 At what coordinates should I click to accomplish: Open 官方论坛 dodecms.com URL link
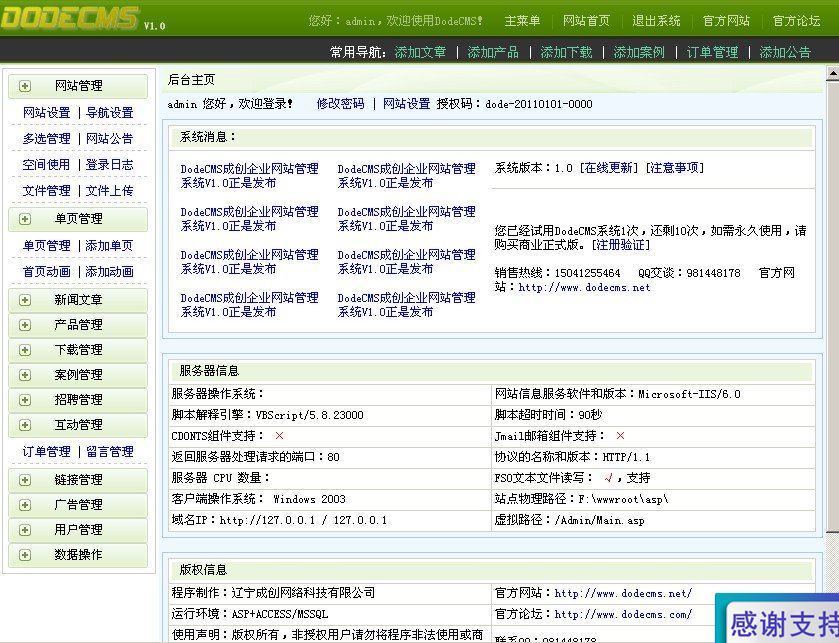tap(623, 614)
